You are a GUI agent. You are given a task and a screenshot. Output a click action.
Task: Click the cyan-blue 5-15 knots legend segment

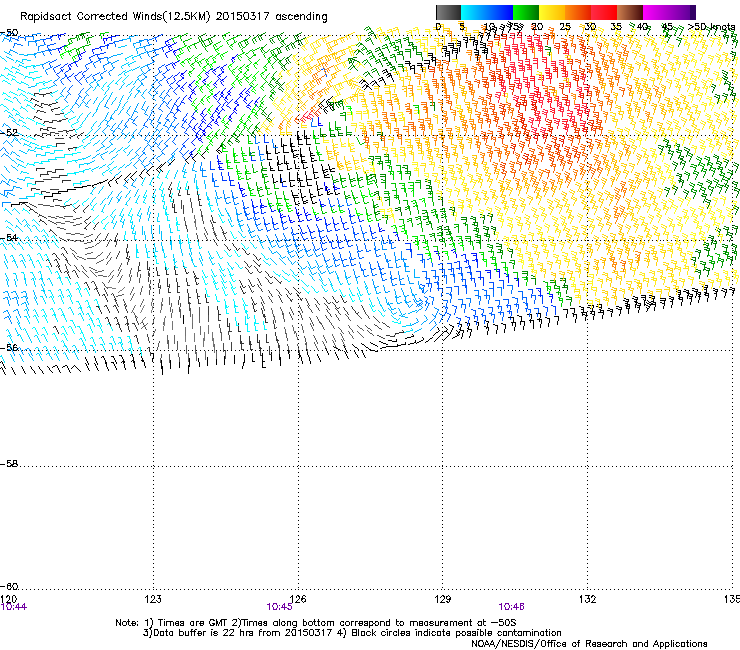[487, 12]
